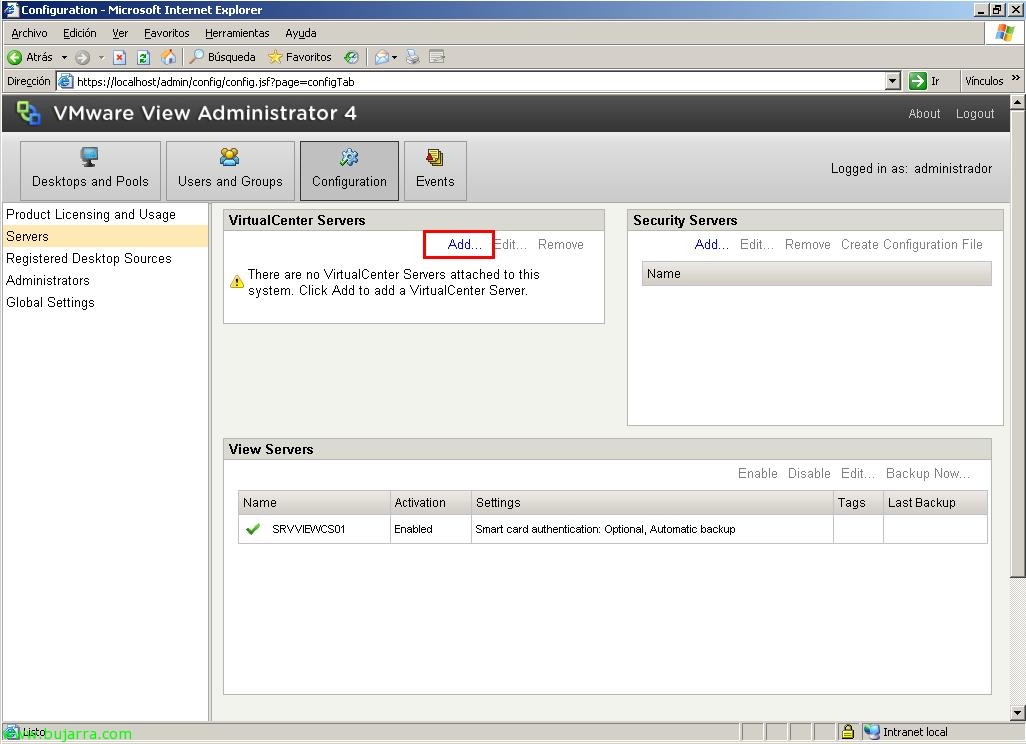This screenshot has height=744, width=1026.
Task: Click the Refresh page icon
Action: [x=143, y=58]
